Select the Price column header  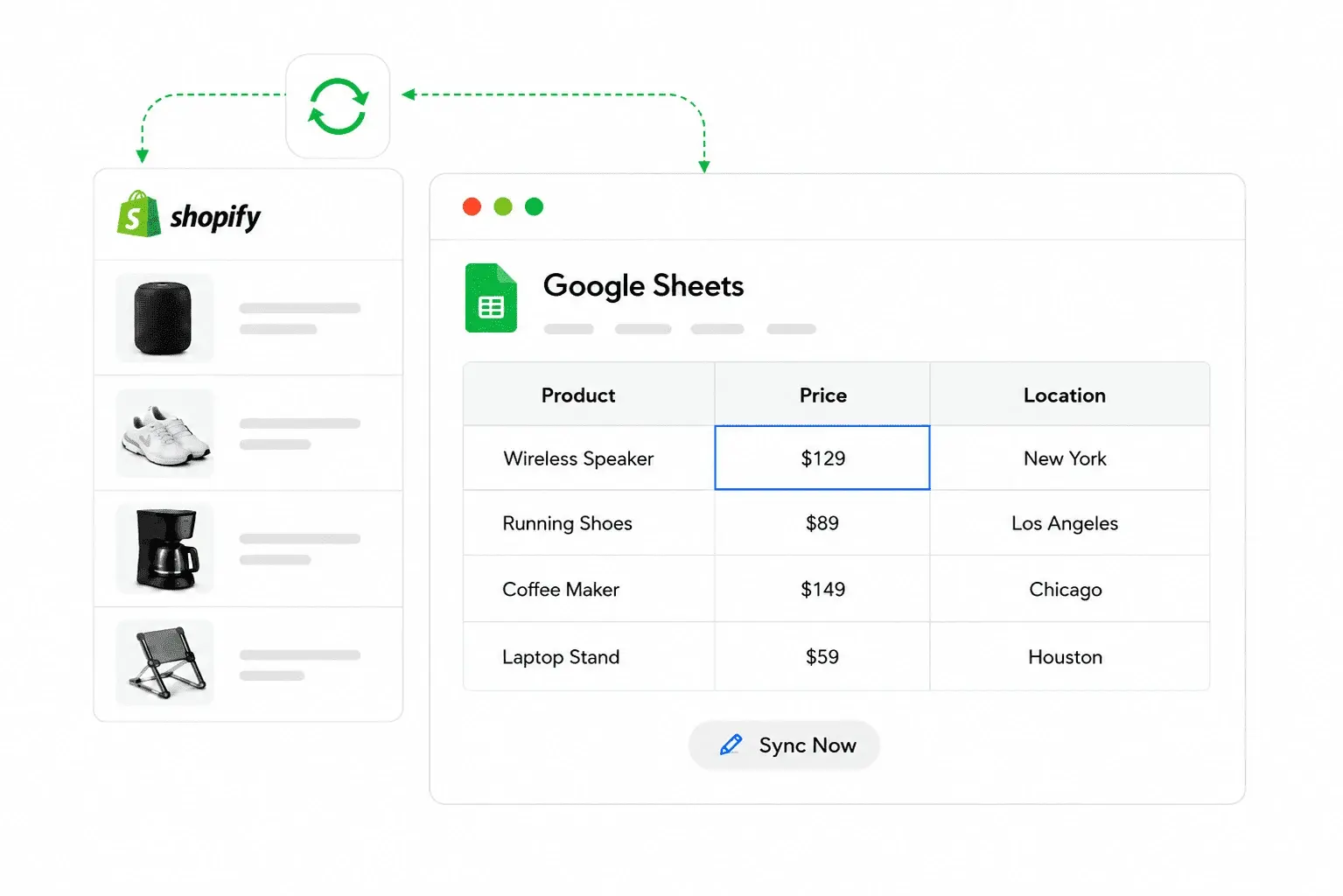coord(822,395)
